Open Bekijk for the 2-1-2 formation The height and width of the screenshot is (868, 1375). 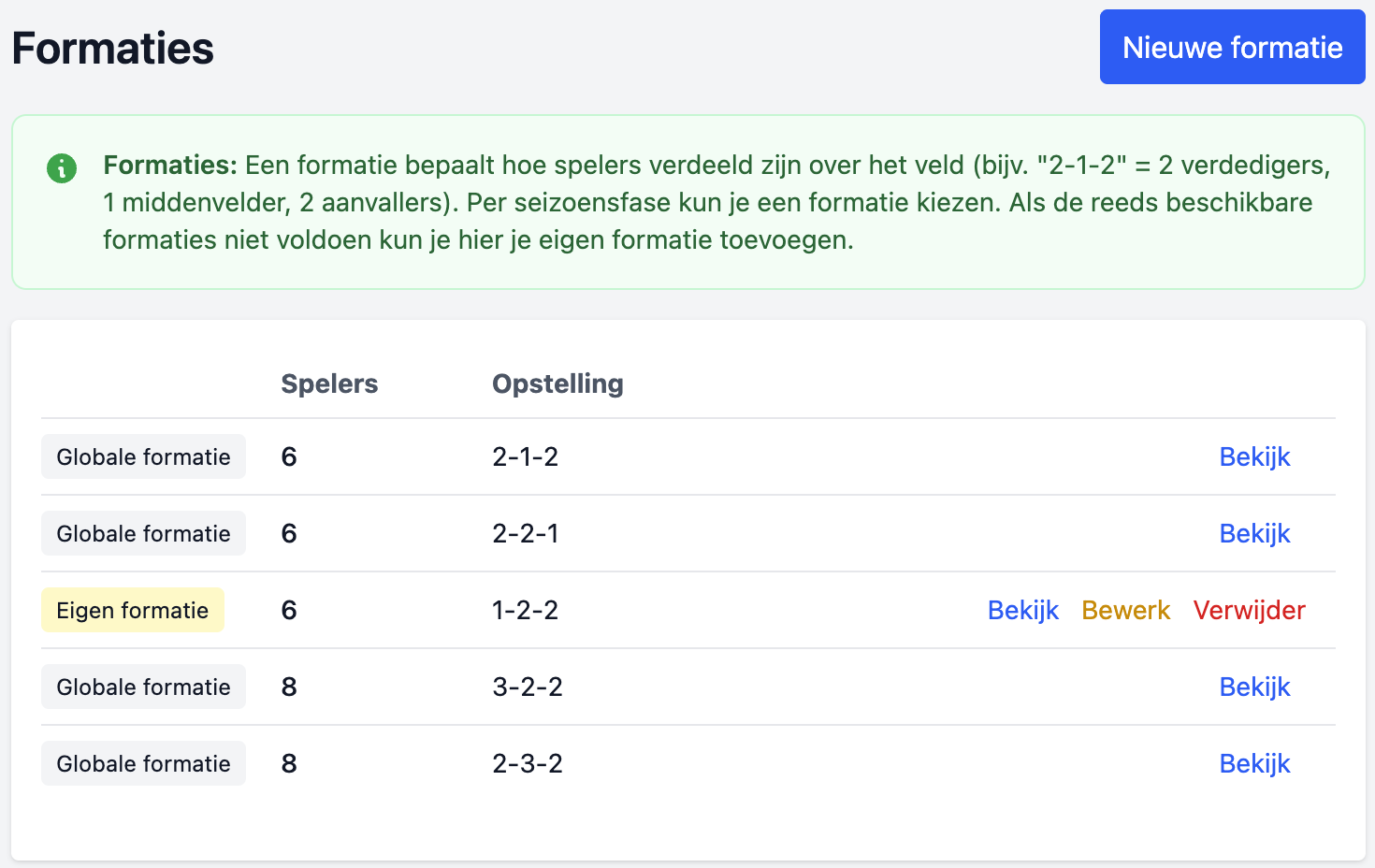[1254, 456]
